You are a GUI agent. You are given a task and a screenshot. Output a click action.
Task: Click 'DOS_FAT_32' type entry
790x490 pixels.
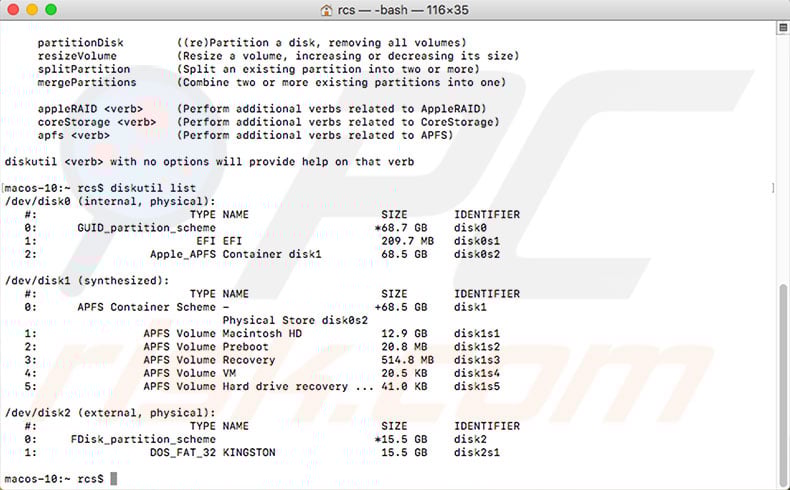click(183, 452)
